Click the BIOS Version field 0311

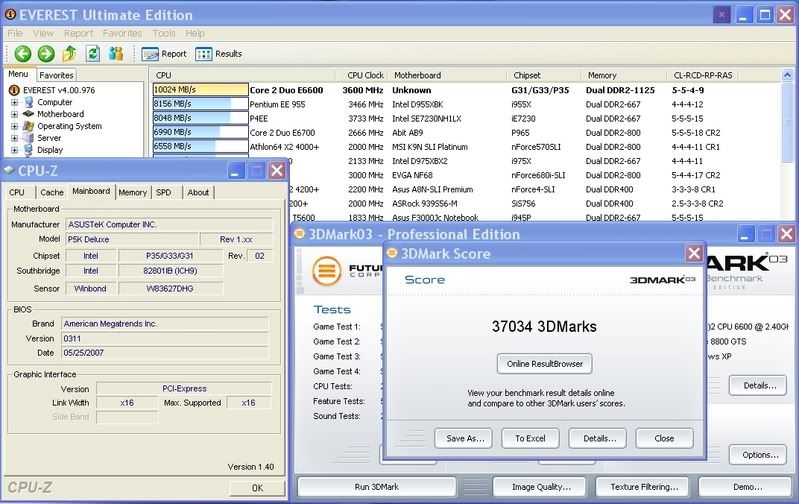(x=165, y=338)
